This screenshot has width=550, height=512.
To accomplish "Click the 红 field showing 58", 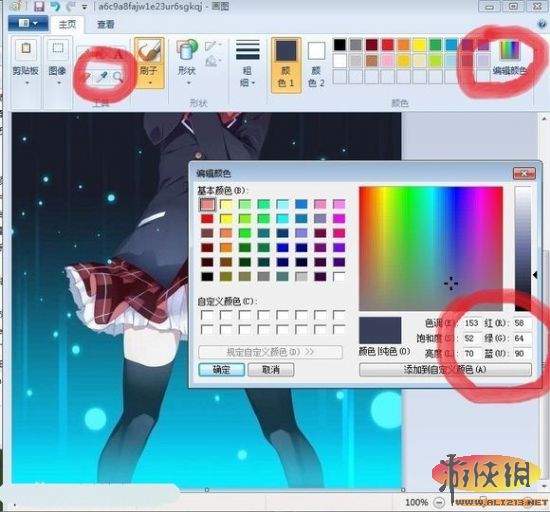I will coord(522,323).
